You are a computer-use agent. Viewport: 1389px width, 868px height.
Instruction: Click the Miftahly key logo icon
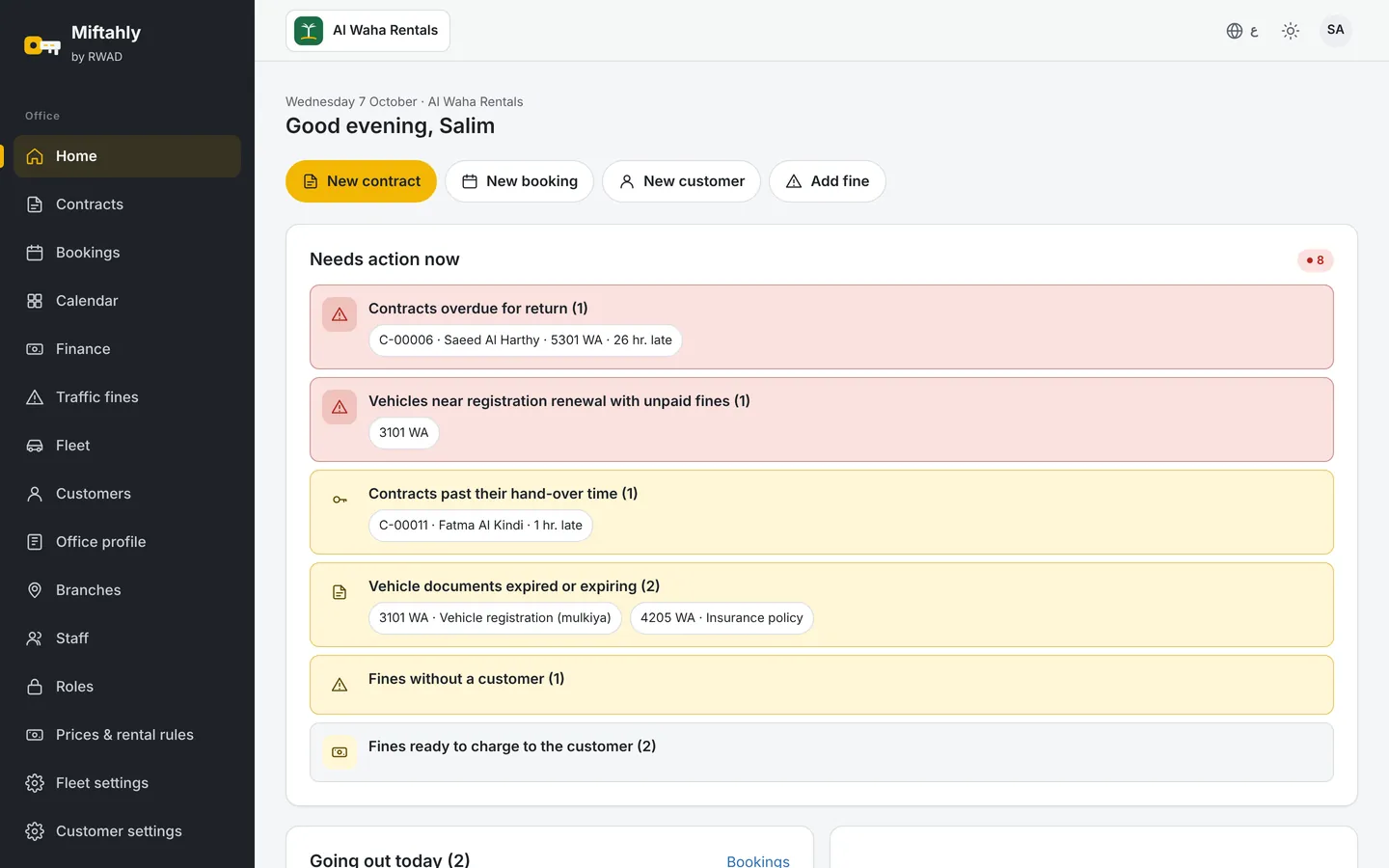tap(42, 44)
